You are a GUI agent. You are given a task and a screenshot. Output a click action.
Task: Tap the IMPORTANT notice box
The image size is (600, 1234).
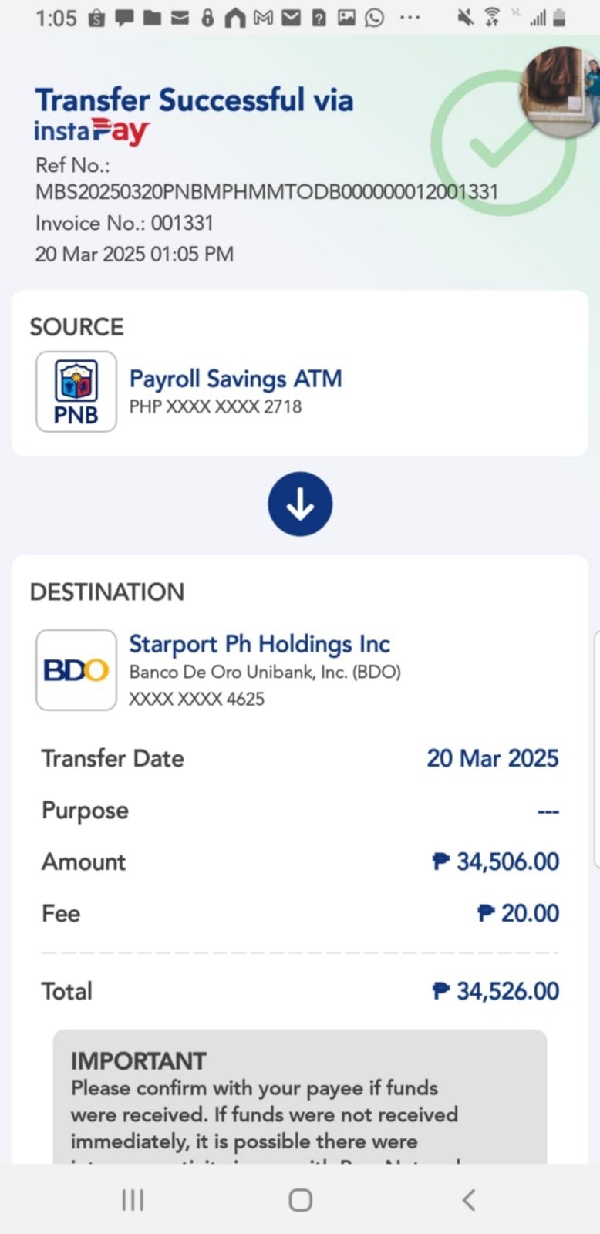click(x=300, y=1097)
